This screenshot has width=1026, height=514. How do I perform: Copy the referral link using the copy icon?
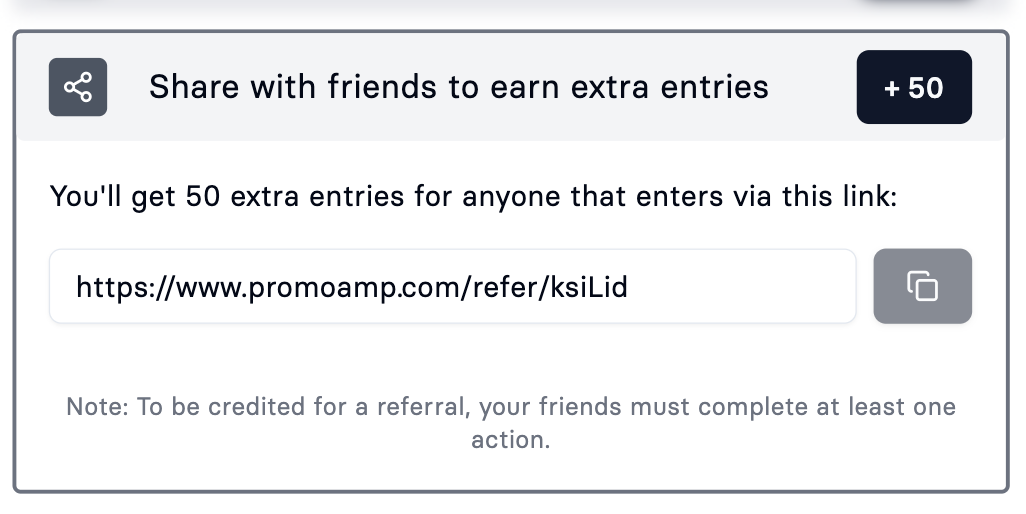pos(922,286)
